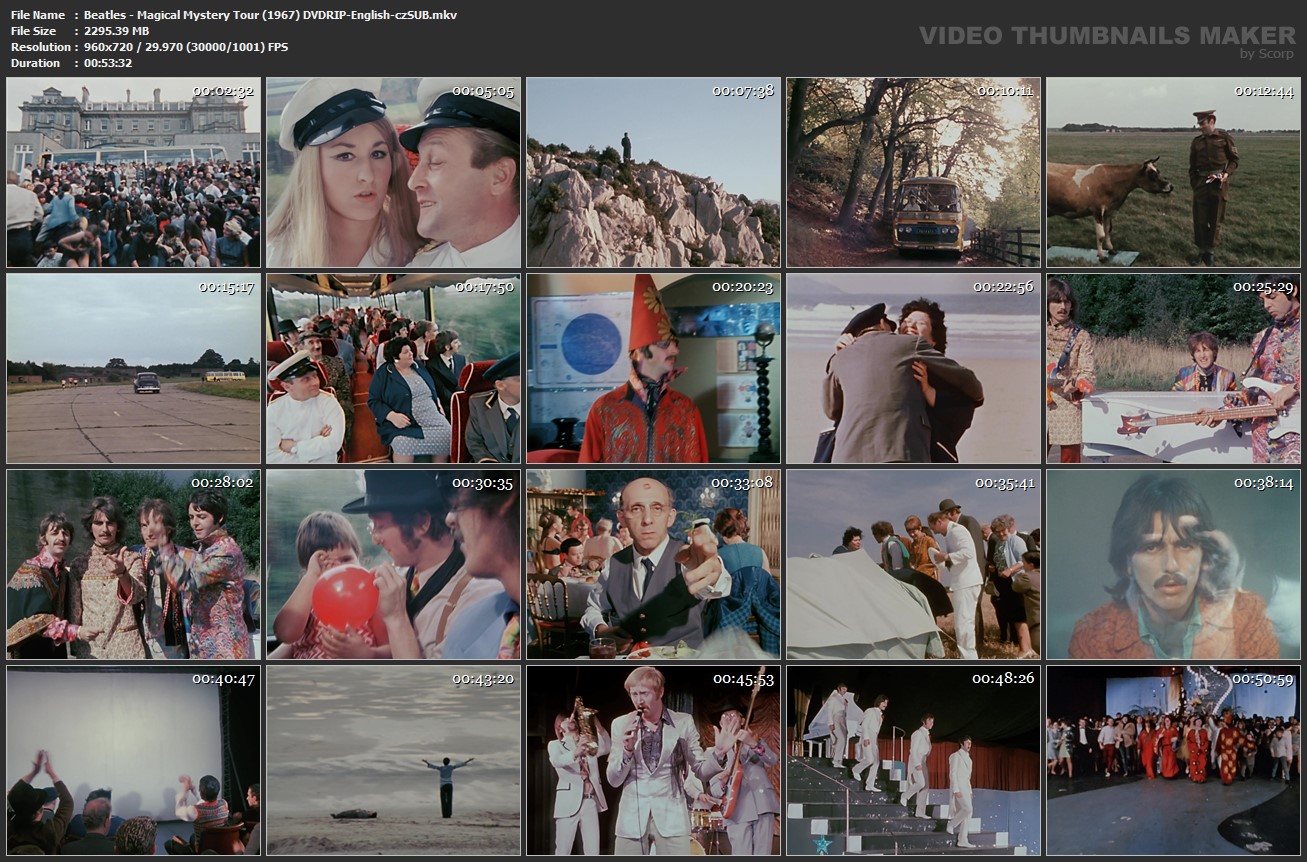The width and height of the screenshot is (1307, 862).
Task: Click the red balloon thumbnail
Action: 393,564
